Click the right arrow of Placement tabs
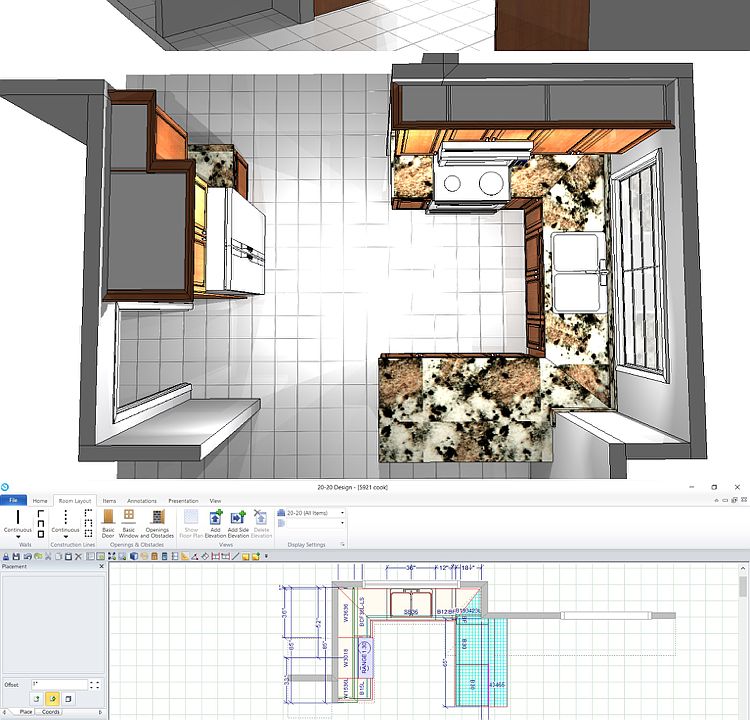Screen dimensions: 750x720 (100, 712)
